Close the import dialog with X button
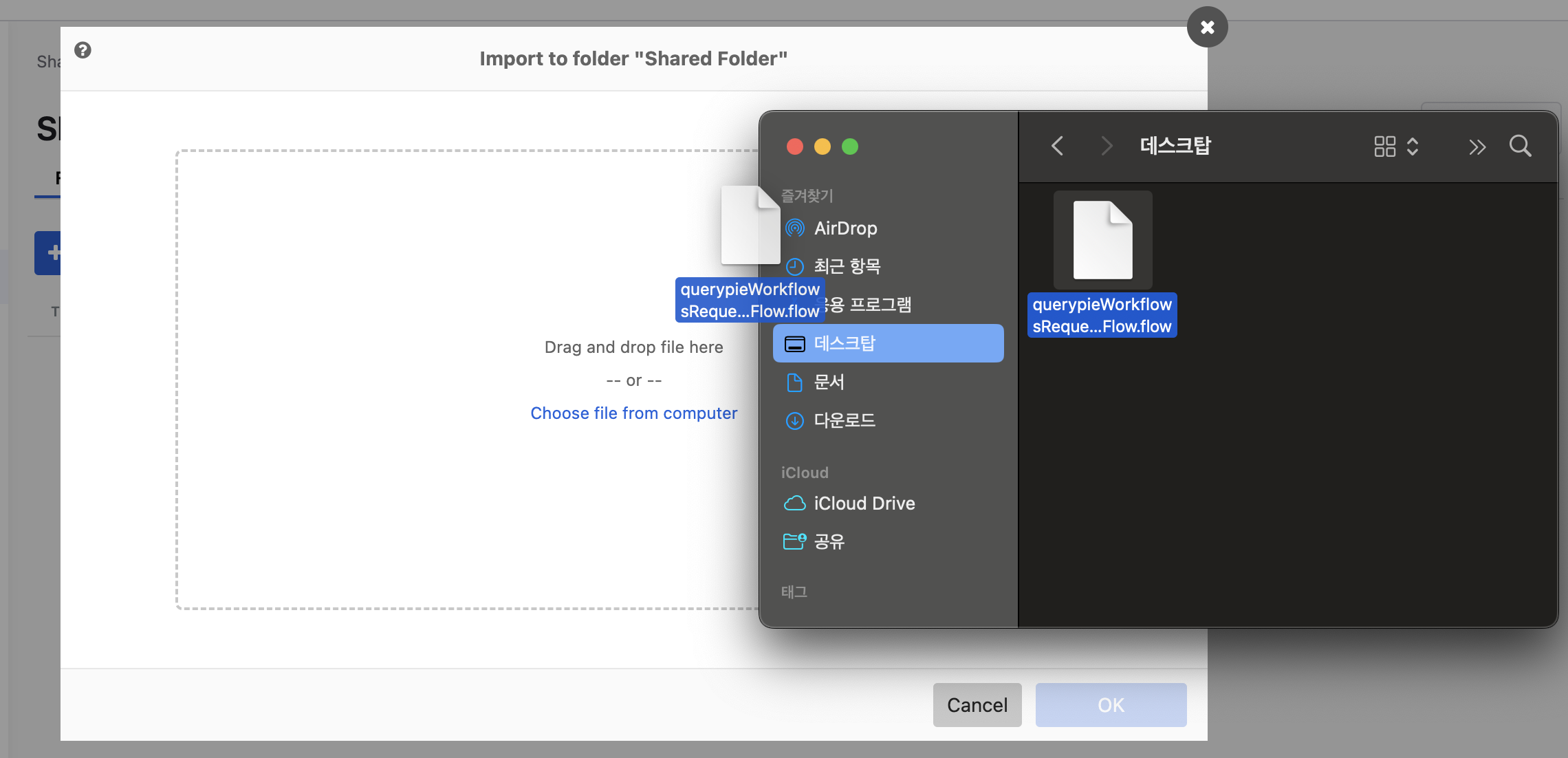Screen dimensions: 1568x758 1207,28
